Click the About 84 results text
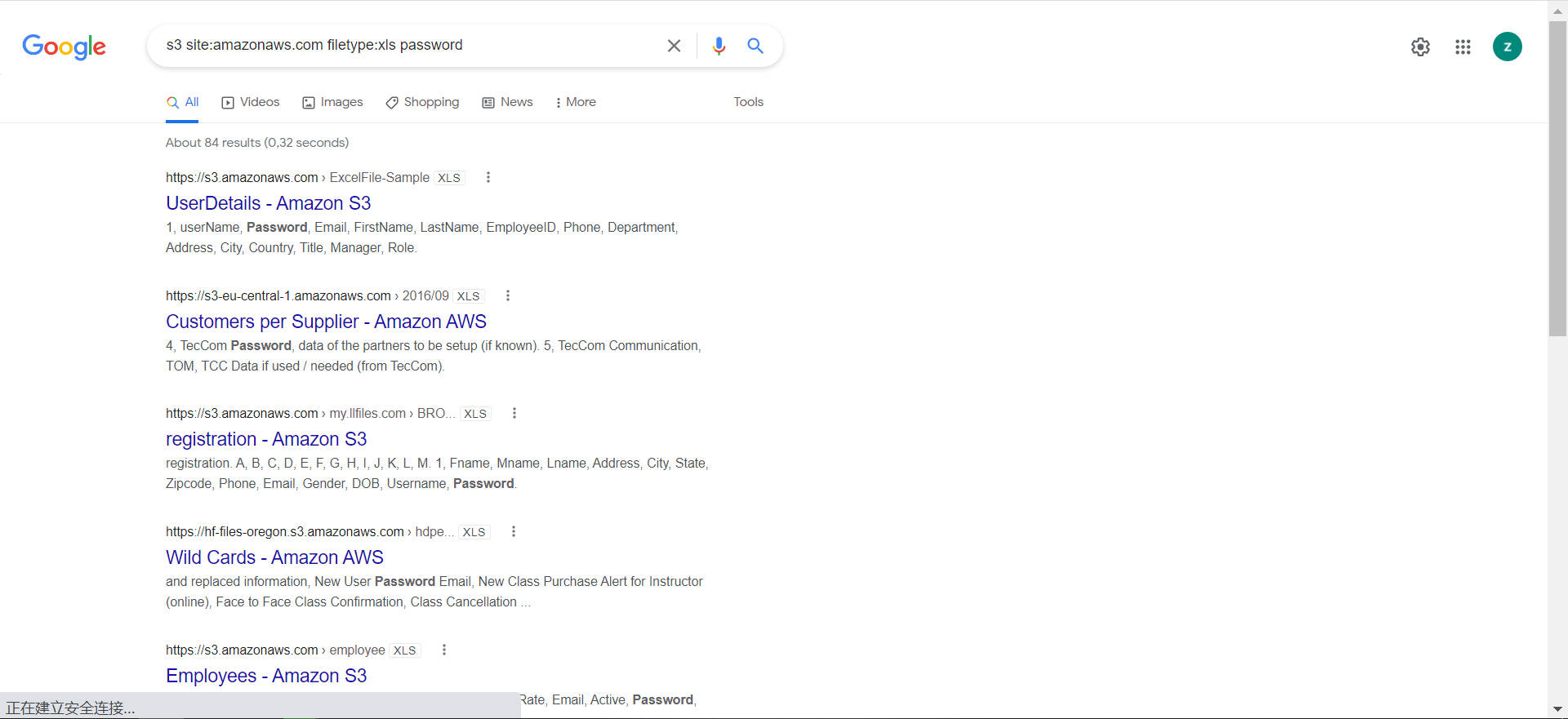 [x=257, y=143]
